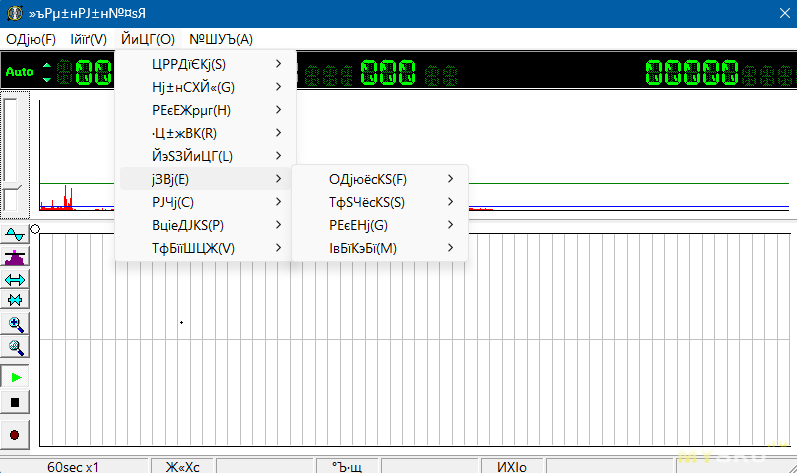This screenshot has height=473, width=797.
Task: Click the horizontal compress arrows icon
Action: pyautogui.click(x=15, y=300)
